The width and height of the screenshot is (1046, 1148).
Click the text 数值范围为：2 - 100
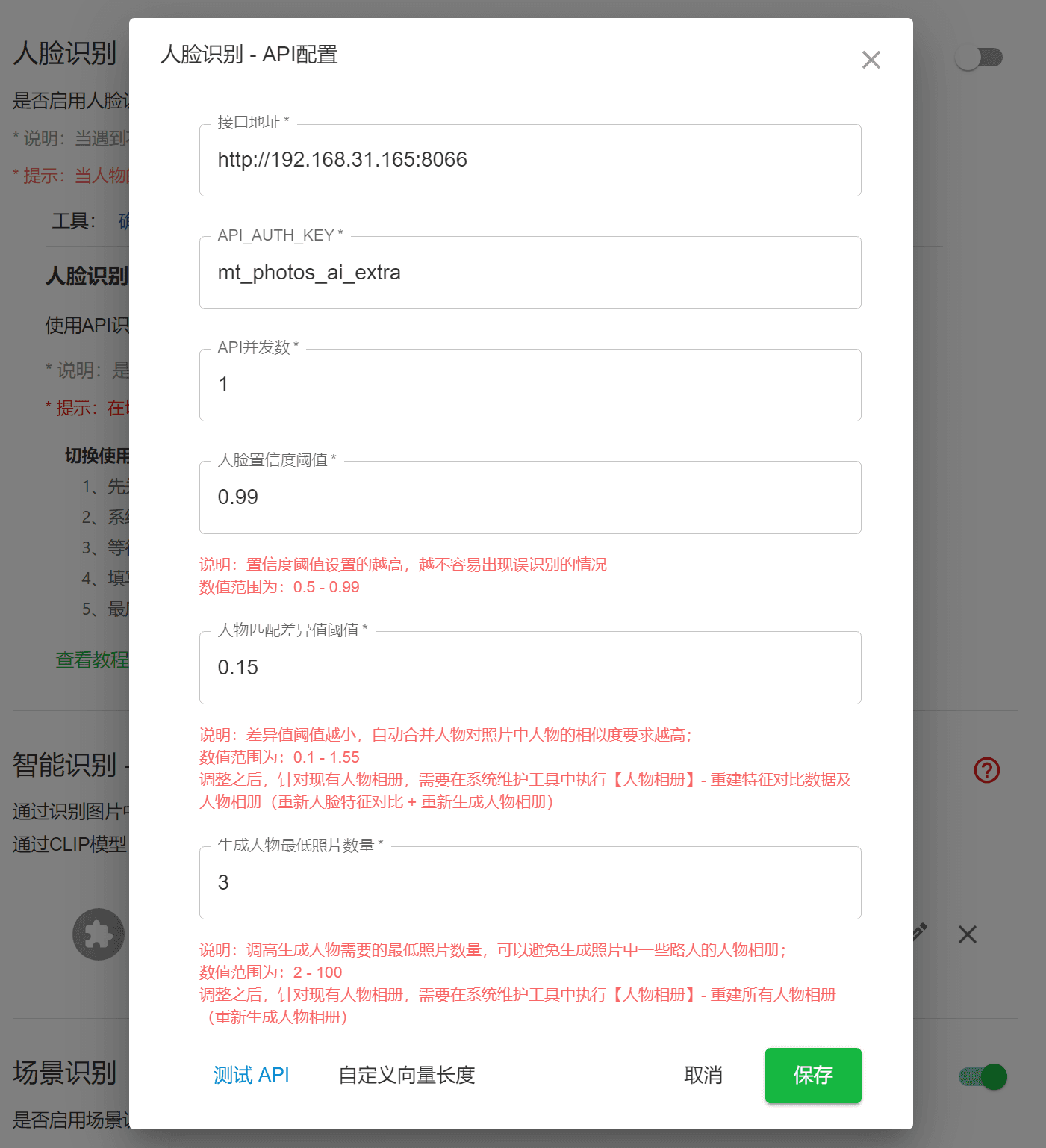coord(270,972)
